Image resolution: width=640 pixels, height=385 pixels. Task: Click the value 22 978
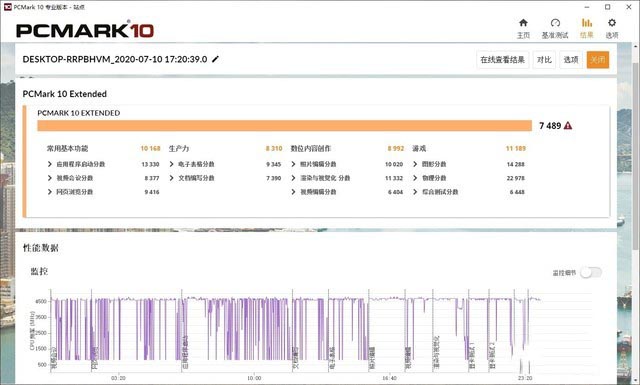516,178
